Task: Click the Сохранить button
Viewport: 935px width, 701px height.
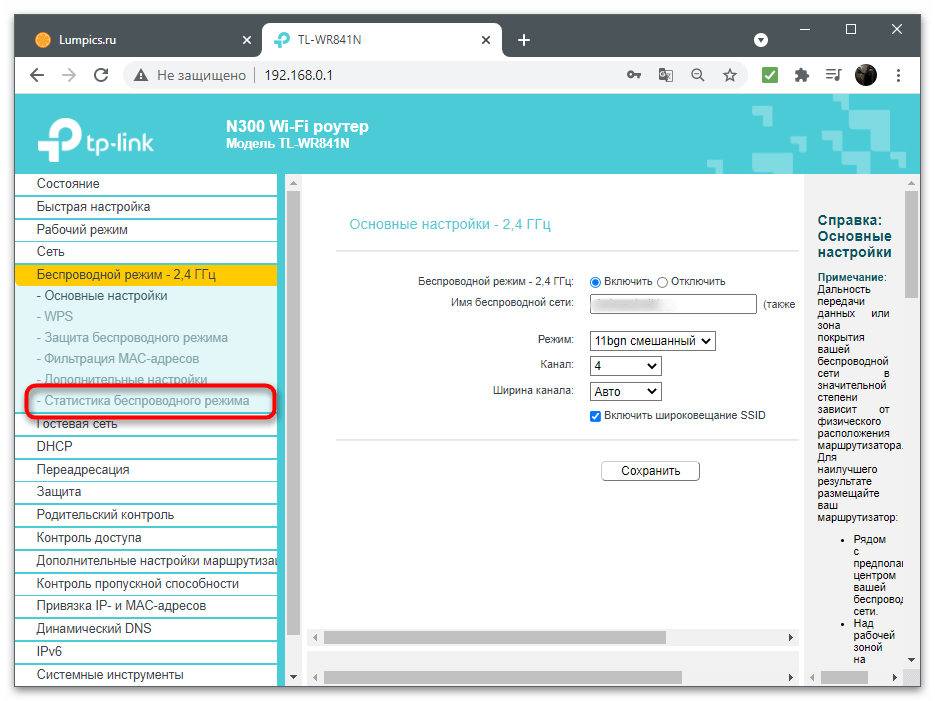Action: 650,471
